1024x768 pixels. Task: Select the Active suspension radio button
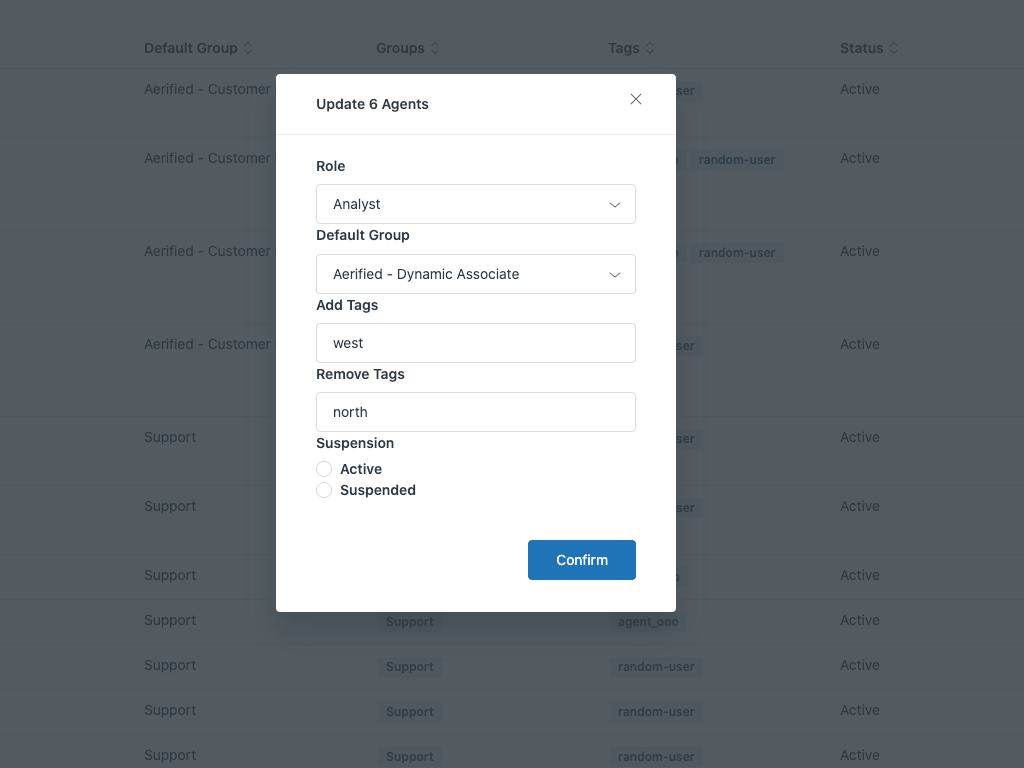(324, 469)
